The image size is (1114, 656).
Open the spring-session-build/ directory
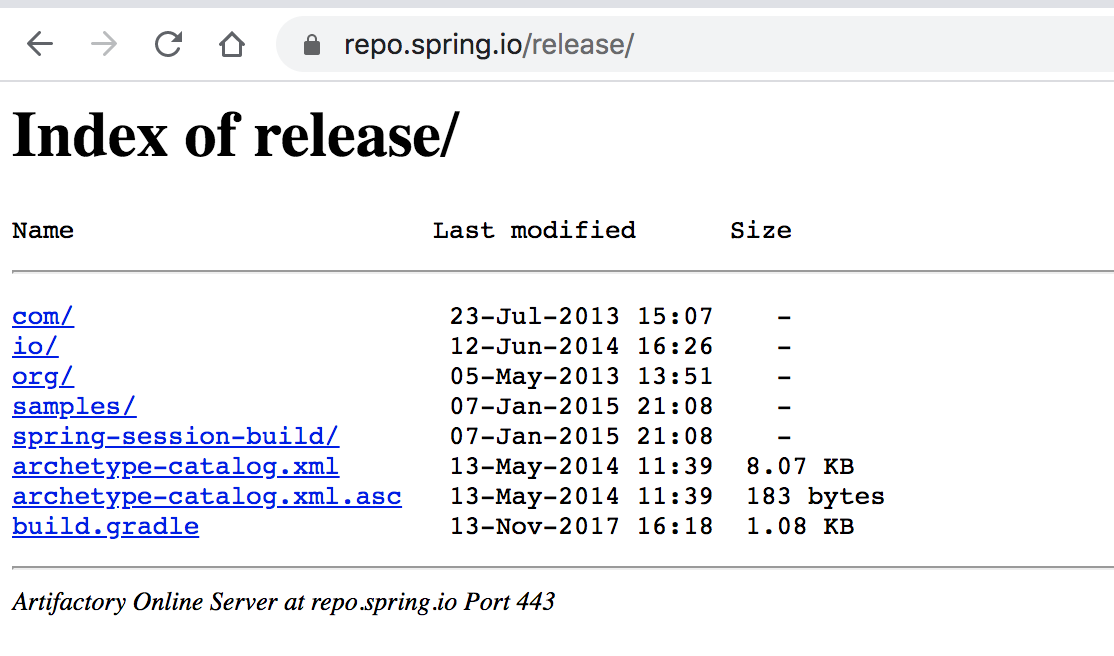[x=175, y=436]
